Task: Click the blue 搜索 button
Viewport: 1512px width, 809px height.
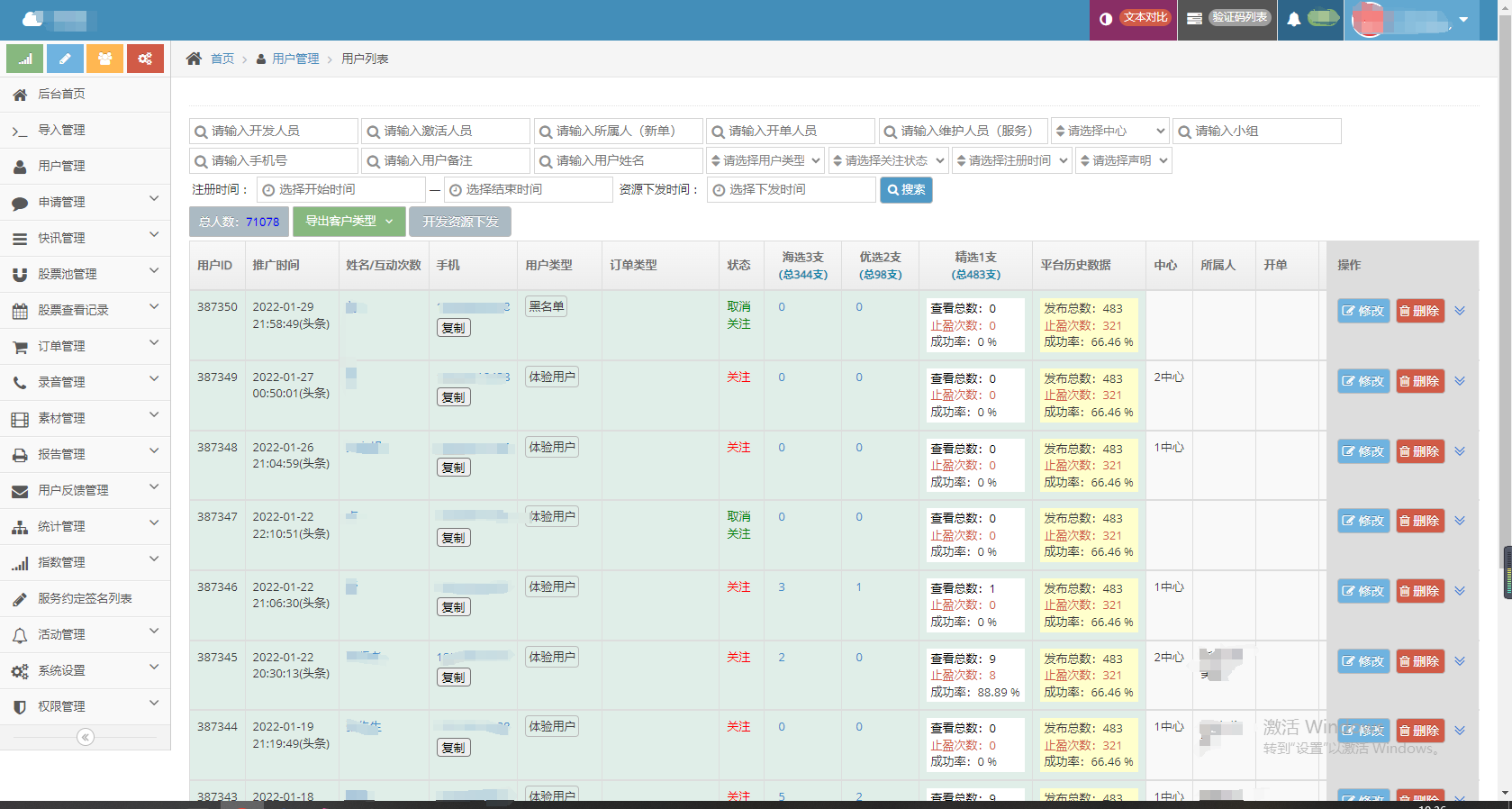Action: tap(906, 189)
